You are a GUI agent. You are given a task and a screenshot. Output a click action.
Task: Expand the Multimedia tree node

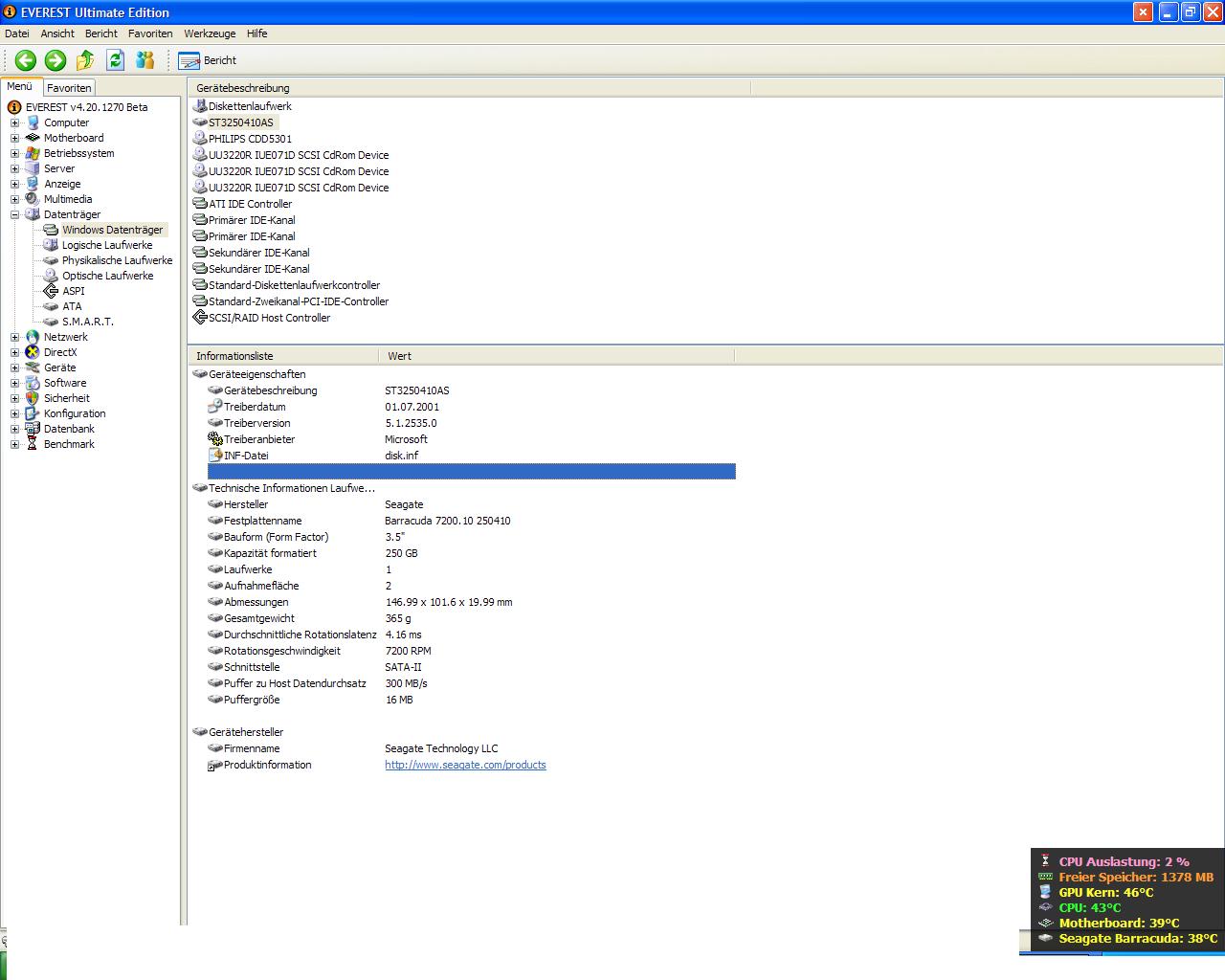pyautogui.click(x=14, y=199)
